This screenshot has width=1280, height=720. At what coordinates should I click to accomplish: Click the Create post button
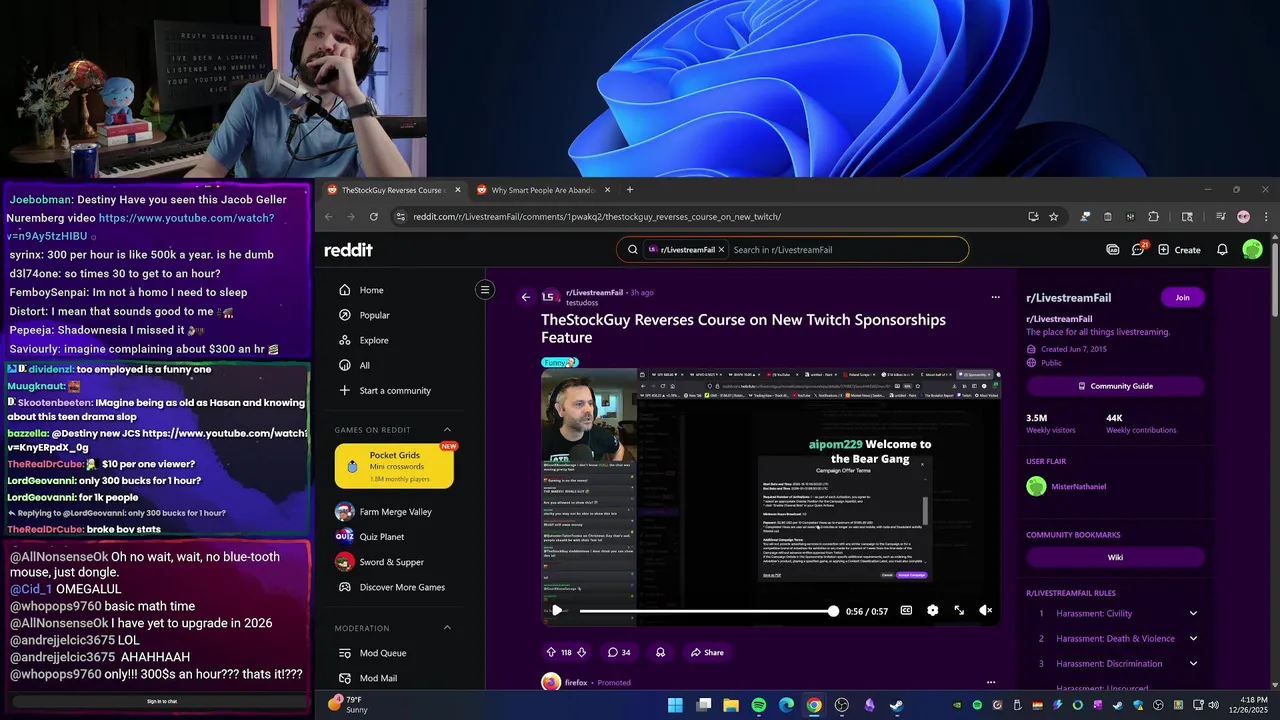(1179, 250)
